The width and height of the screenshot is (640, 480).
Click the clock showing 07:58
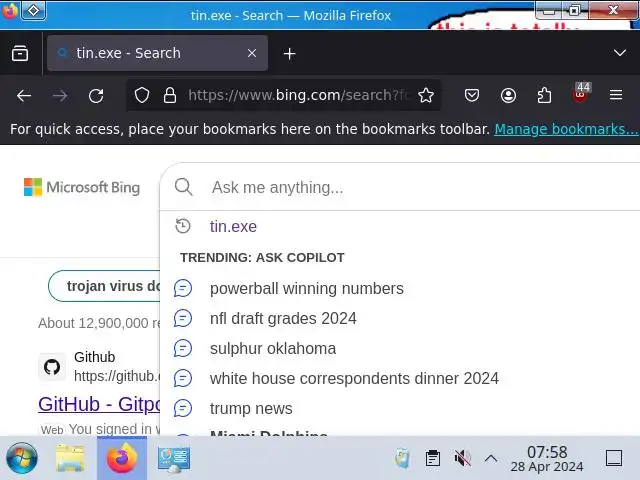click(547, 458)
